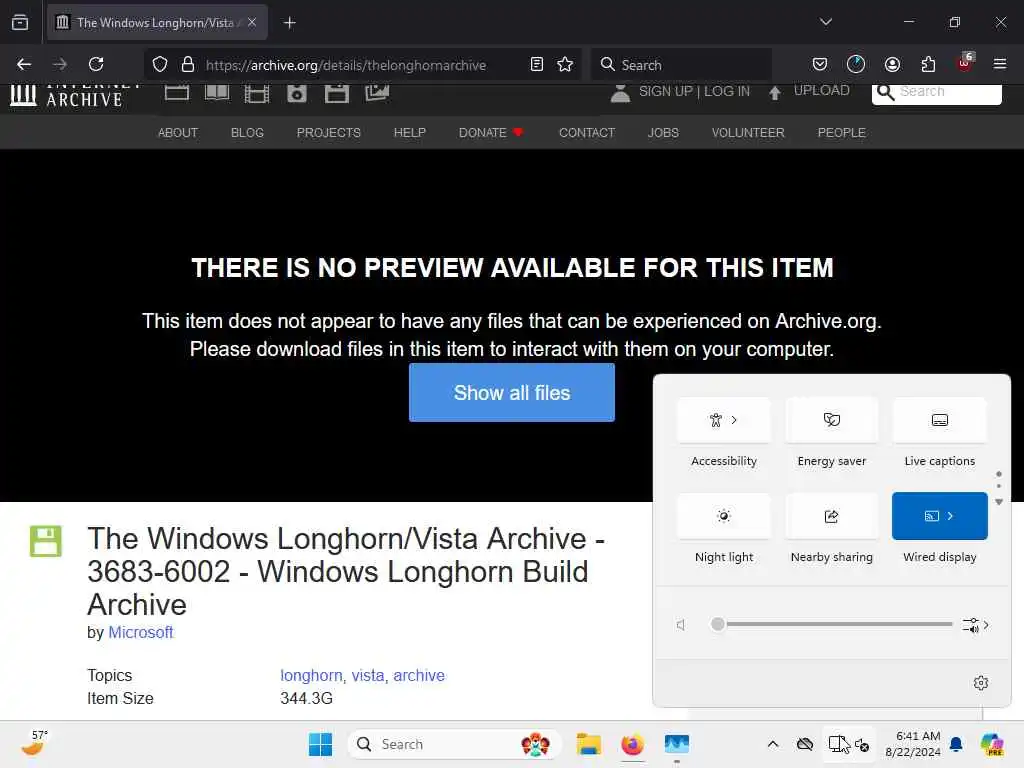1024x768 pixels.
Task: Open Firefox hamburger application menu
Action: (x=1000, y=64)
